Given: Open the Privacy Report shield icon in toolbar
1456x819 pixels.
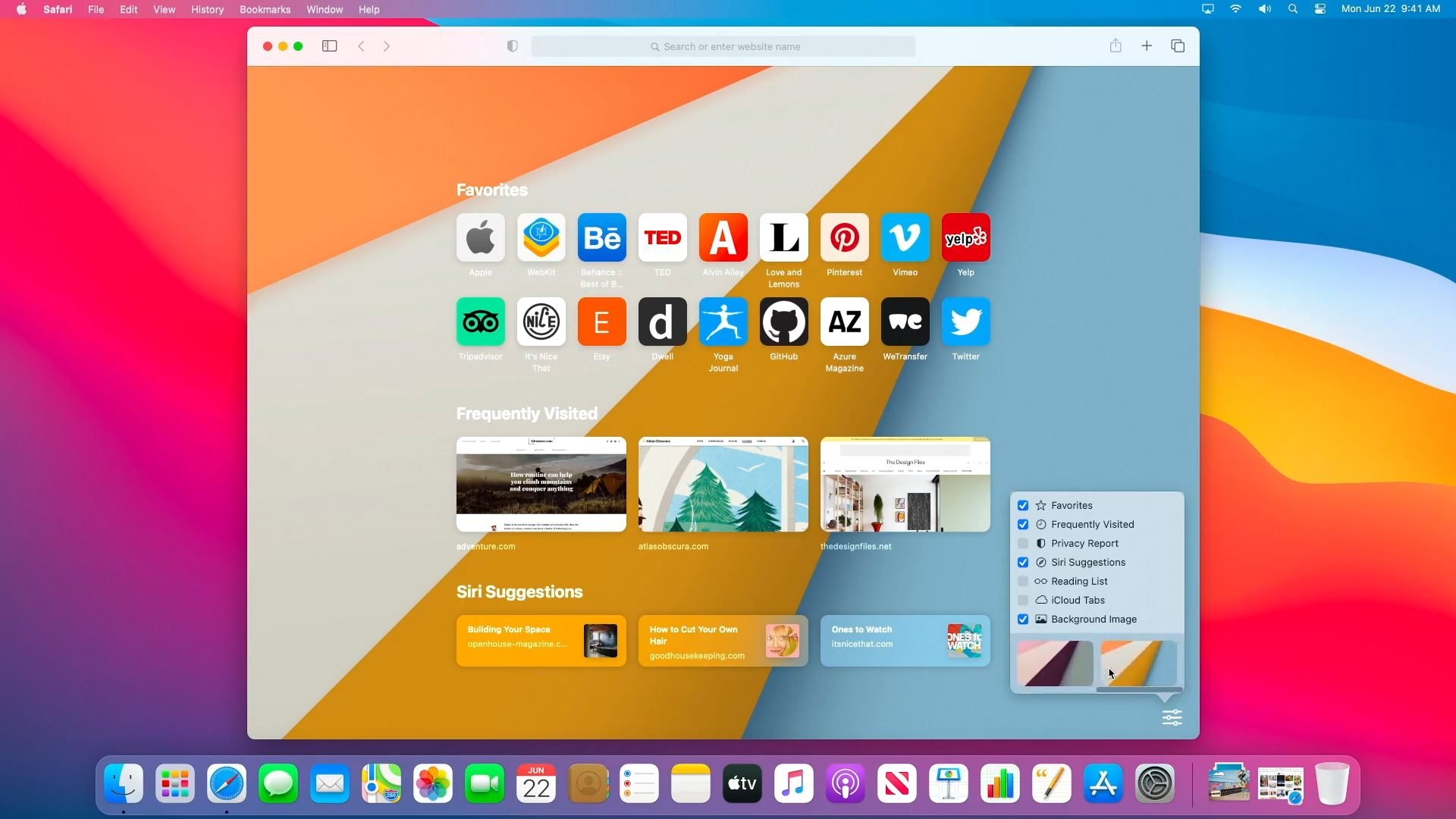Looking at the screenshot, I should pyautogui.click(x=513, y=46).
